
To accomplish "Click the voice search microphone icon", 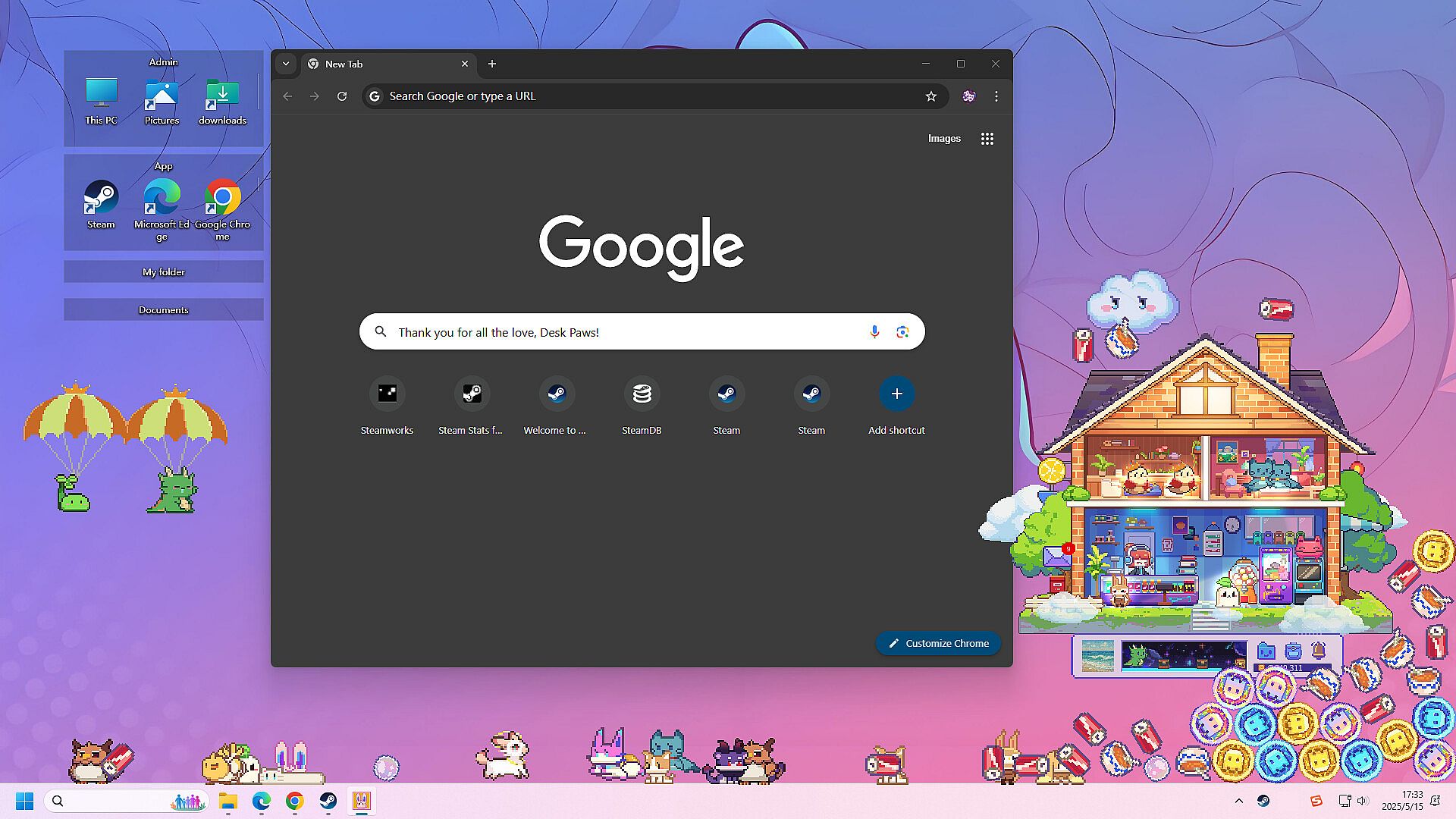I will point(874,332).
